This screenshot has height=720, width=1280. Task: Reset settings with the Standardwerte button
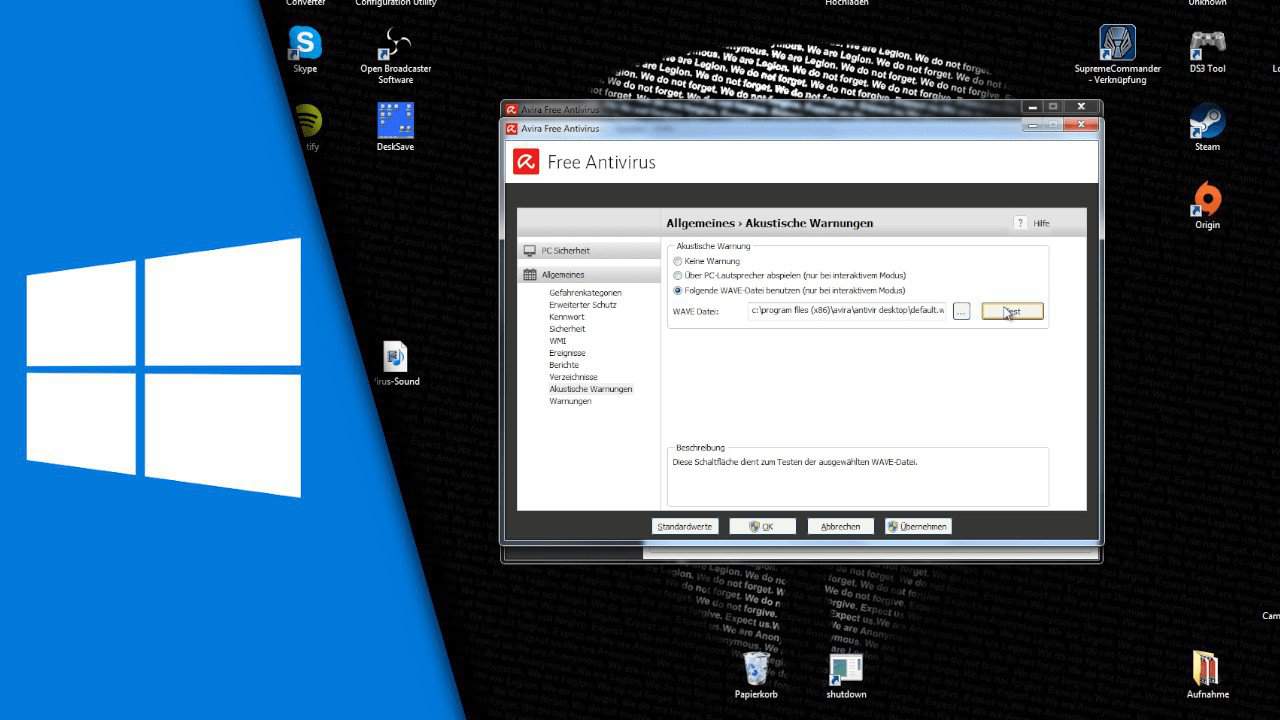tap(685, 526)
